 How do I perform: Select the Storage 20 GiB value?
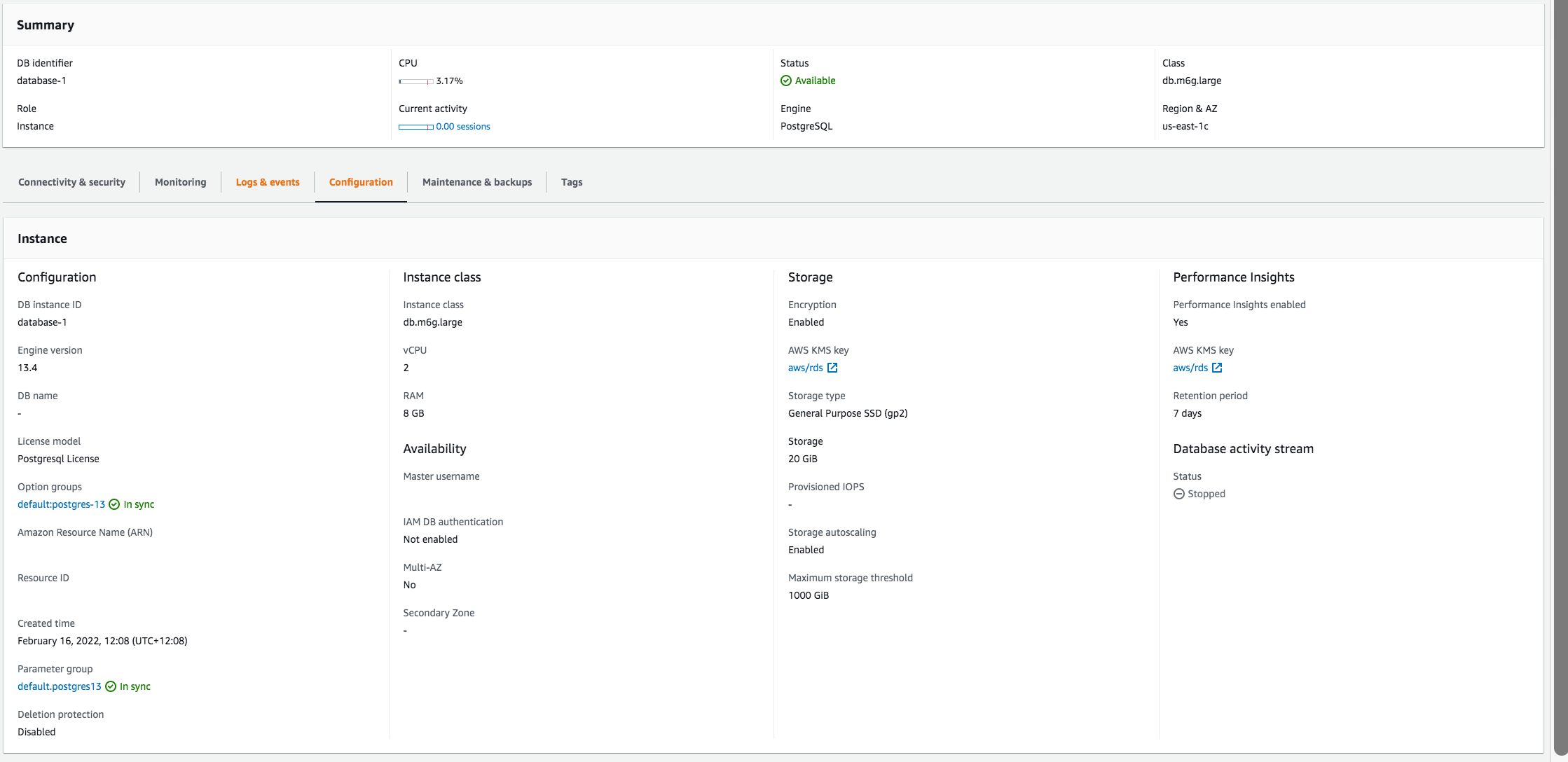click(803, 459)
